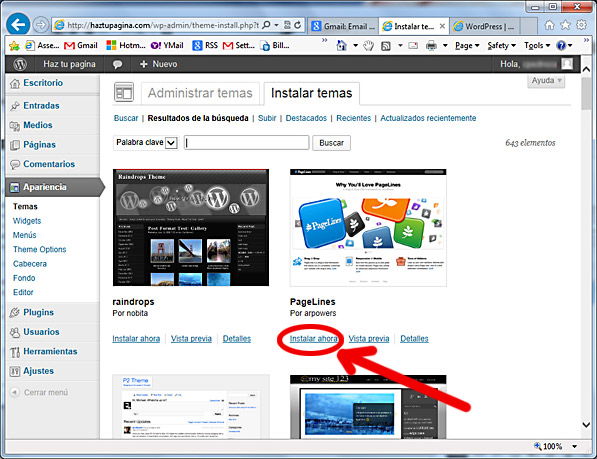Open the Tools menu dropdown
Screen dimensions: 597x459
pos(537,46)
